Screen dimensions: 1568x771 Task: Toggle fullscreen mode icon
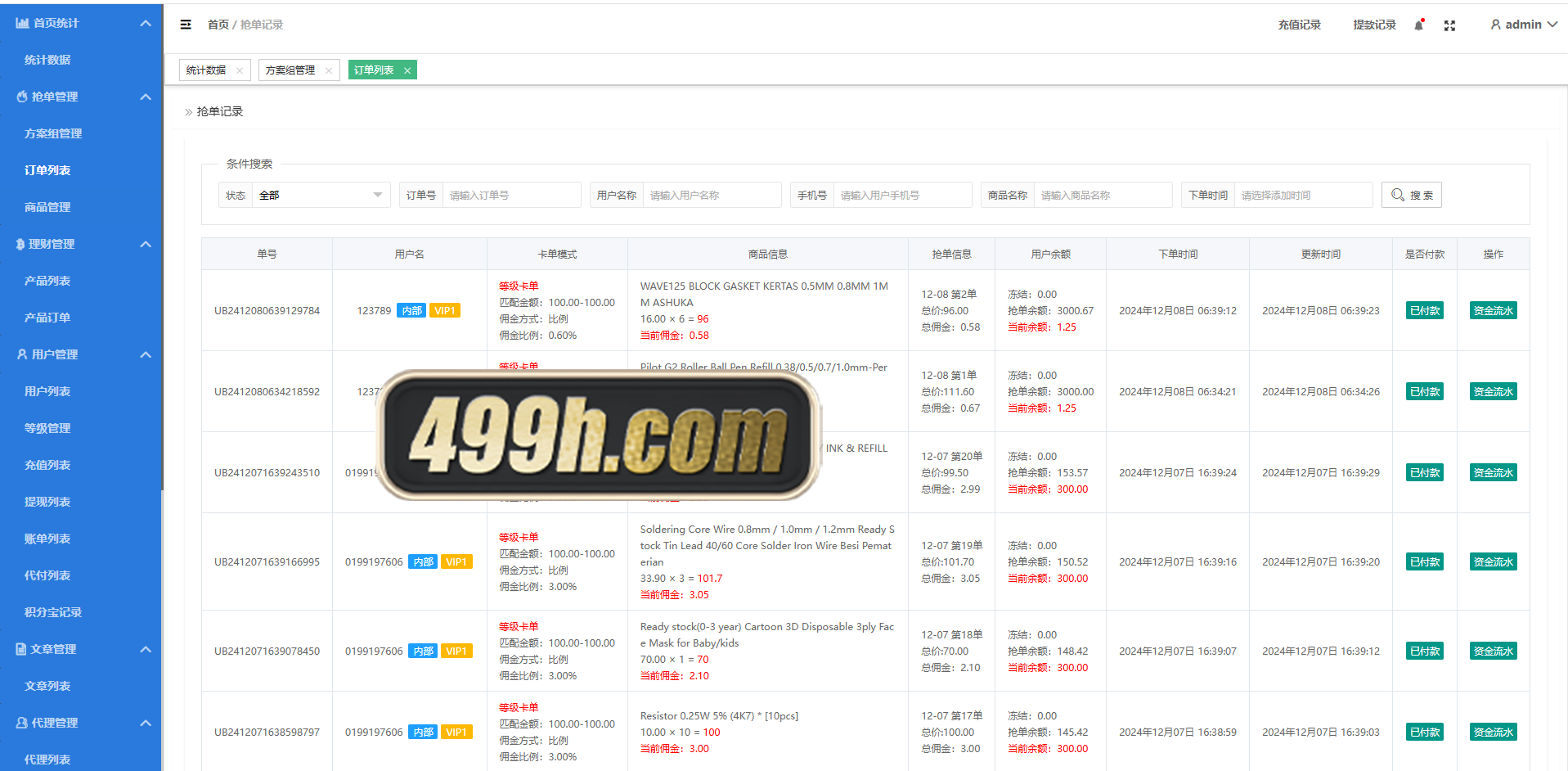[x=1449, y=25]
